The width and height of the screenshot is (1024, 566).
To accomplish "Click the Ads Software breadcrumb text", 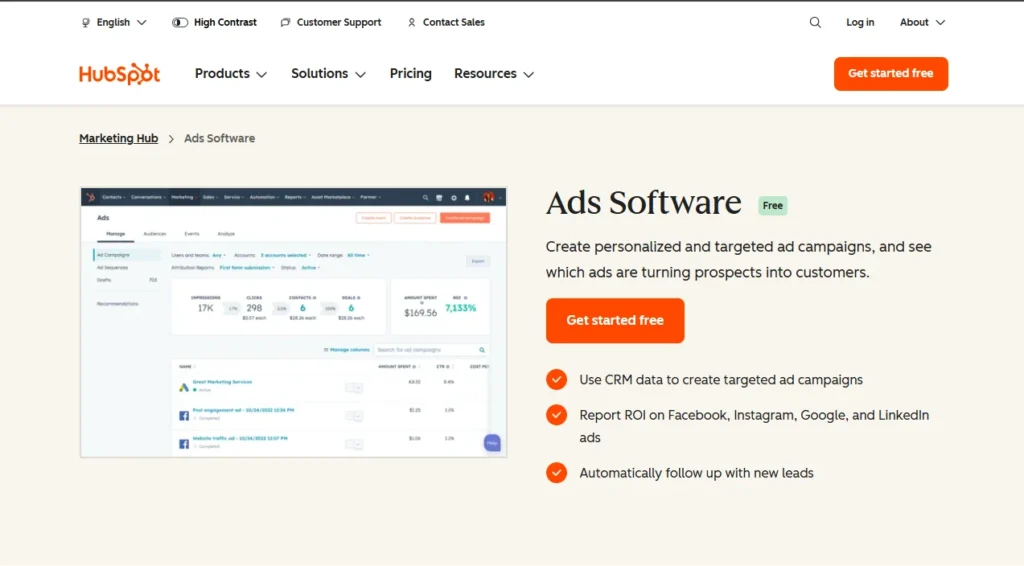I will [219, 138].
